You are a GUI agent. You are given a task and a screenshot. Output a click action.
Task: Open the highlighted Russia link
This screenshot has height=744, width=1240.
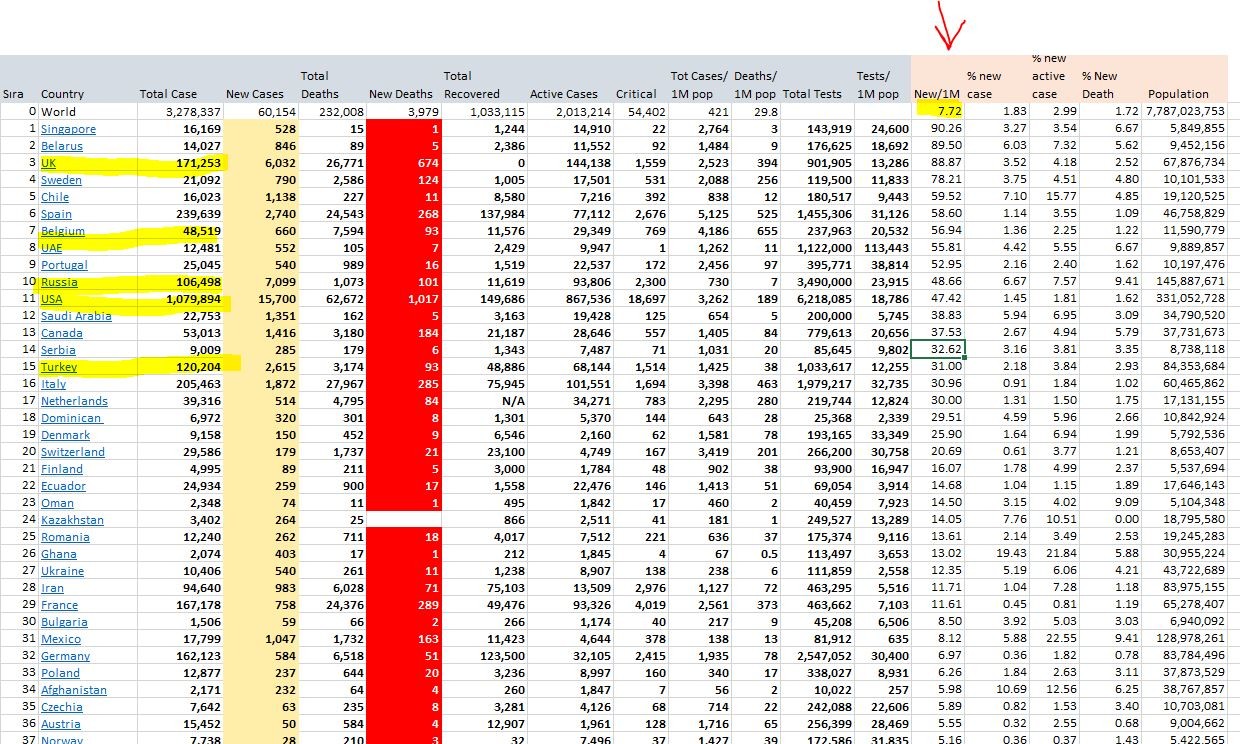[59, 282]
